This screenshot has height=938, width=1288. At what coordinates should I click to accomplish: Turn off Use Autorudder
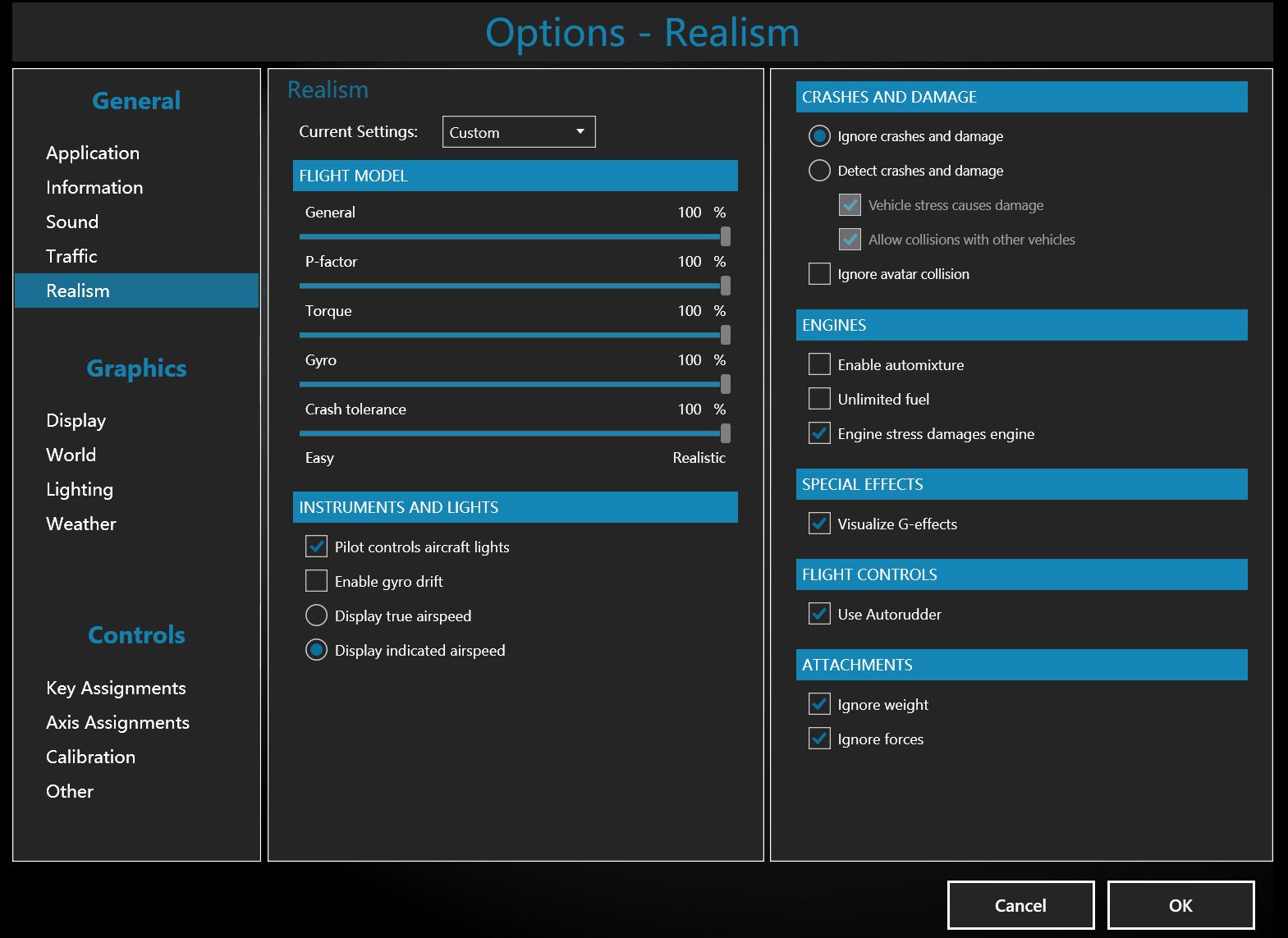[x=819, y=614]
